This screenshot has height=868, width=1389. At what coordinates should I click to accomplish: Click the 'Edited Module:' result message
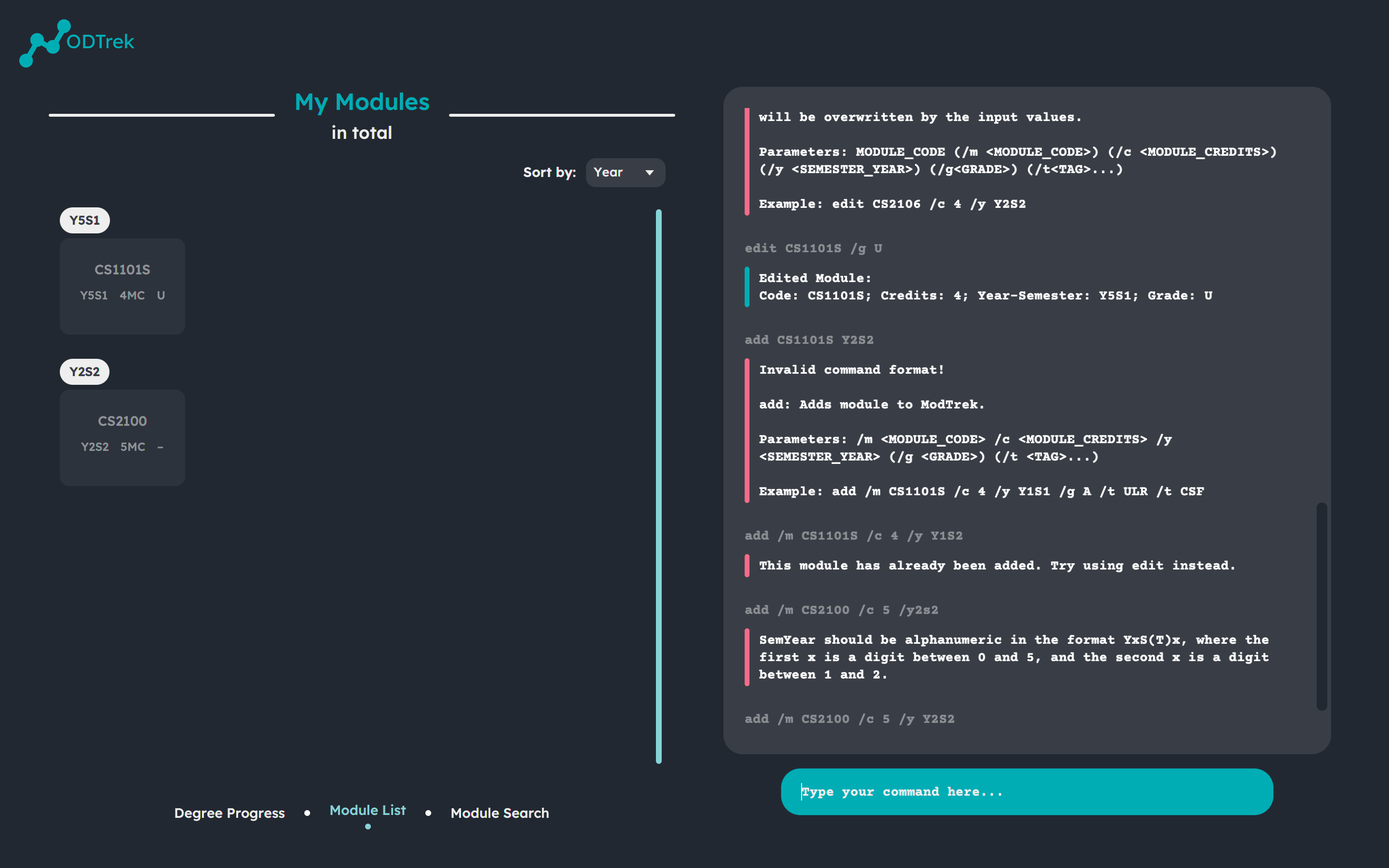click(815, 278)
